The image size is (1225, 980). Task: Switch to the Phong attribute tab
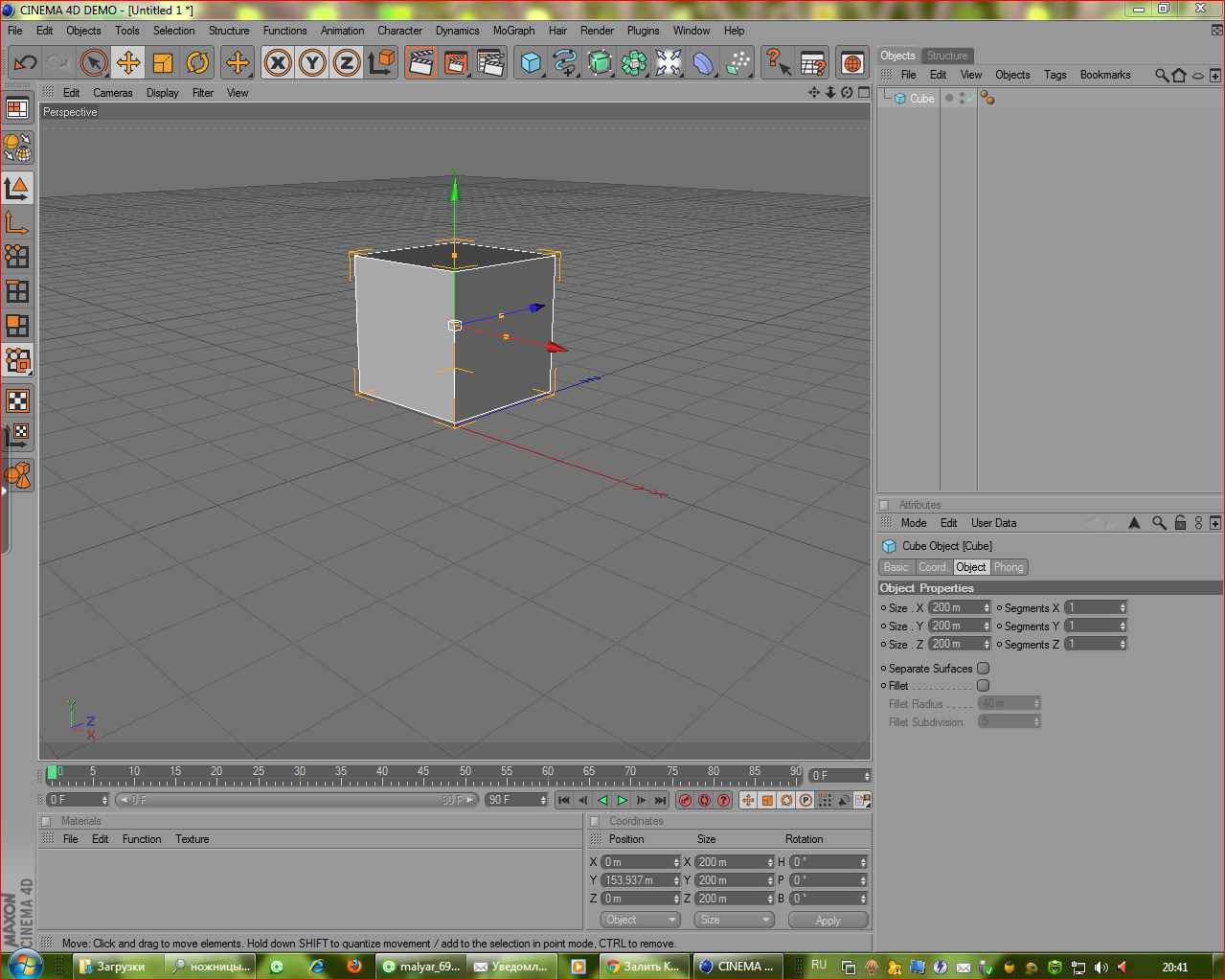1009,567
